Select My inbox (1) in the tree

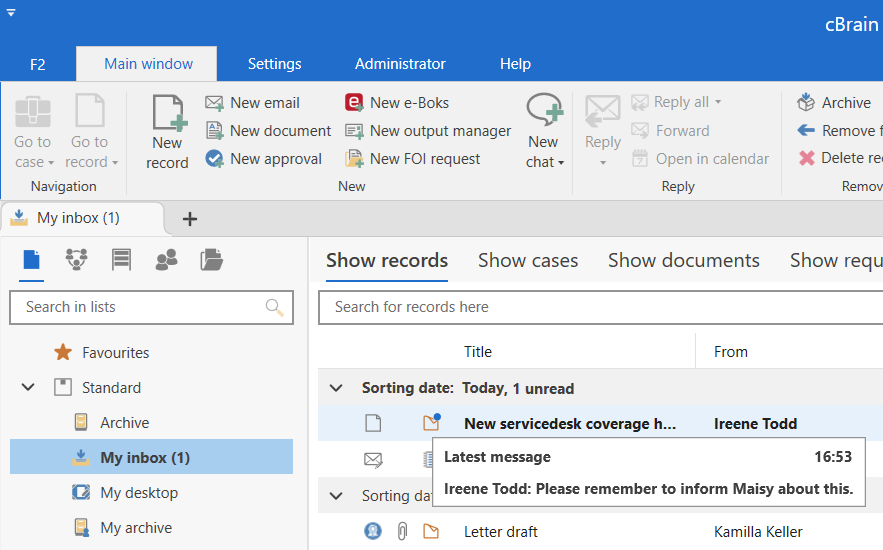[x=151, y=457]
